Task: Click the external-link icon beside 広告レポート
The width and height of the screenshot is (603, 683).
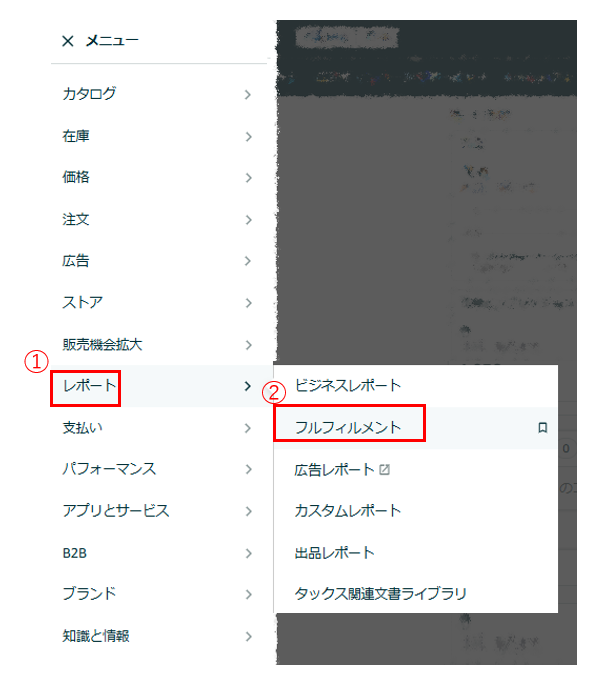Action: pos(384,470)
